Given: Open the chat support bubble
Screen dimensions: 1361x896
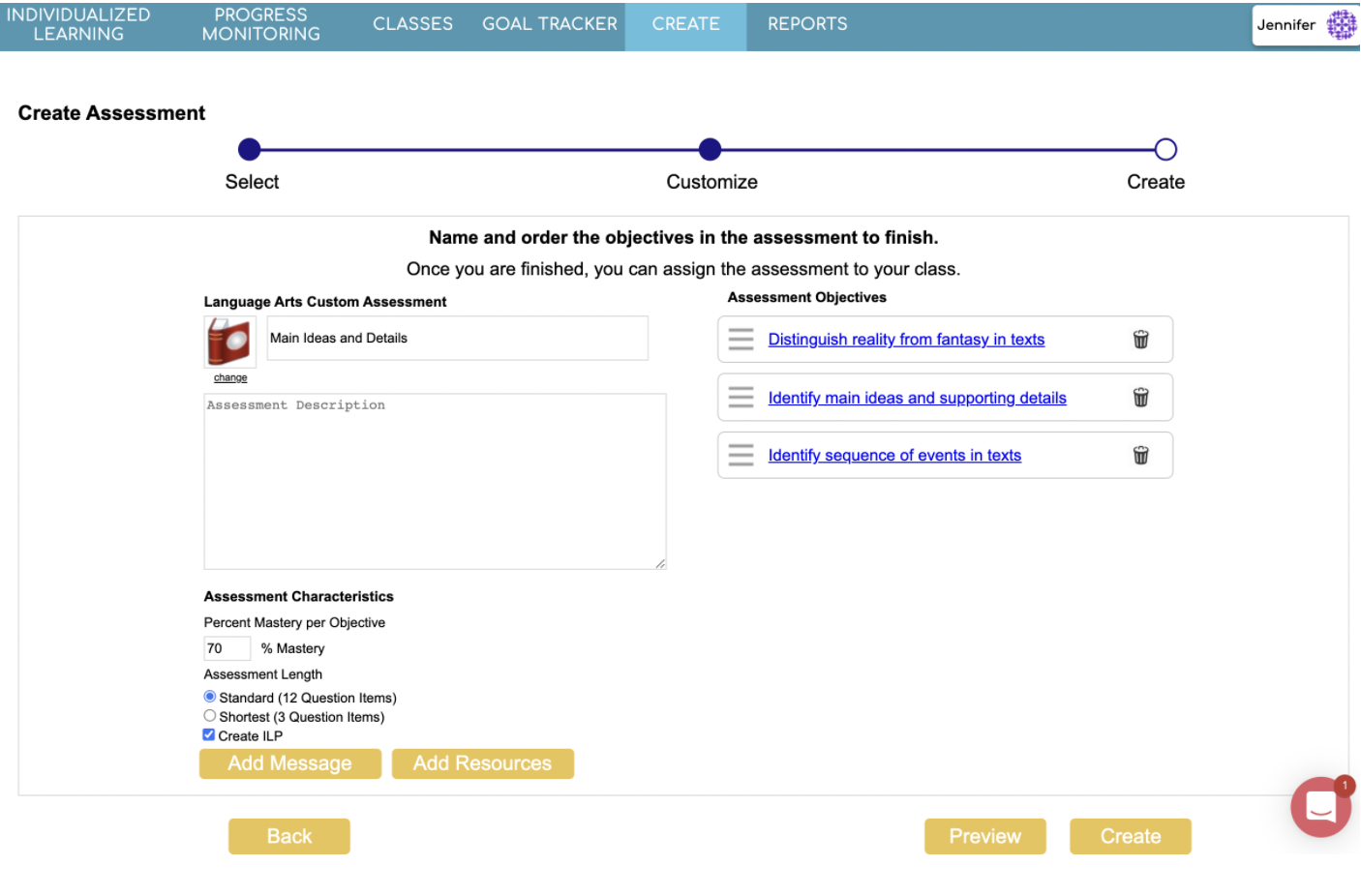Looking at the screenshot, I should (x=1319, y=807).
